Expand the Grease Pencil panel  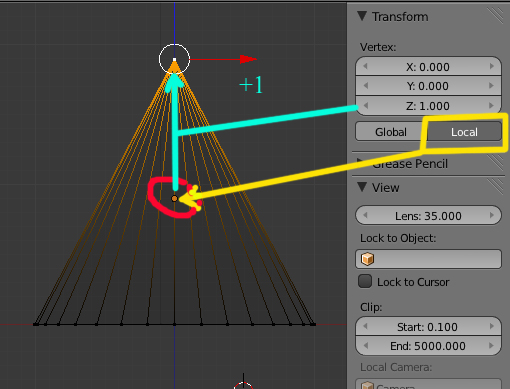[x=360, y=161]
